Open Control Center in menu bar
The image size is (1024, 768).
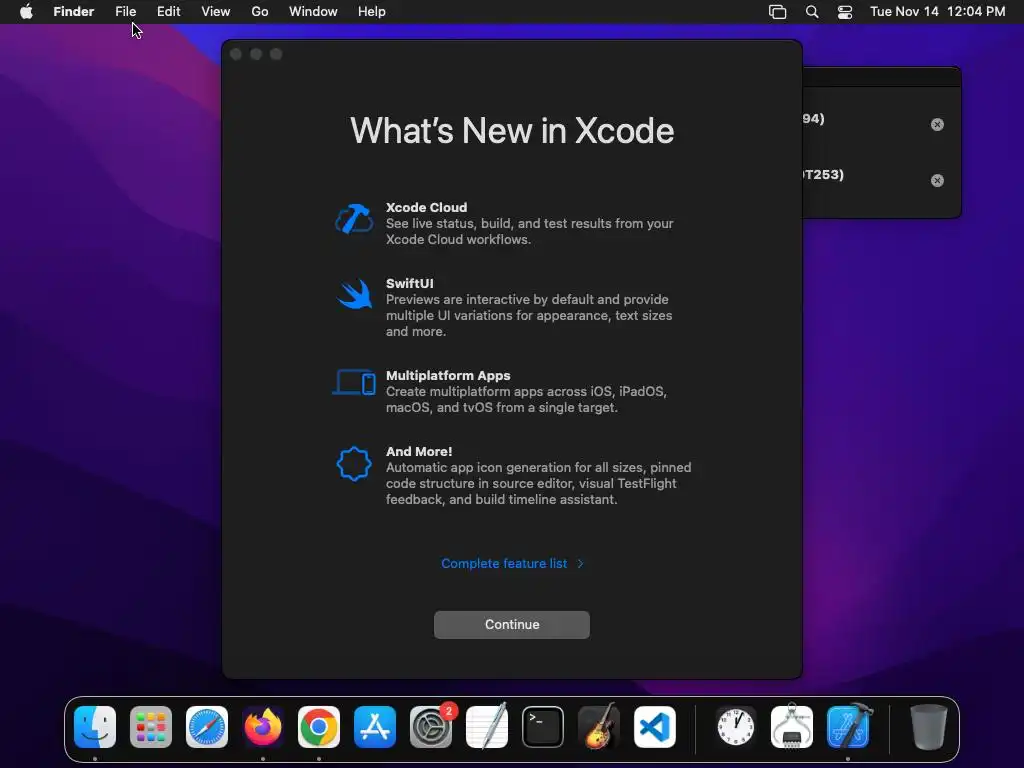point(844,12)
